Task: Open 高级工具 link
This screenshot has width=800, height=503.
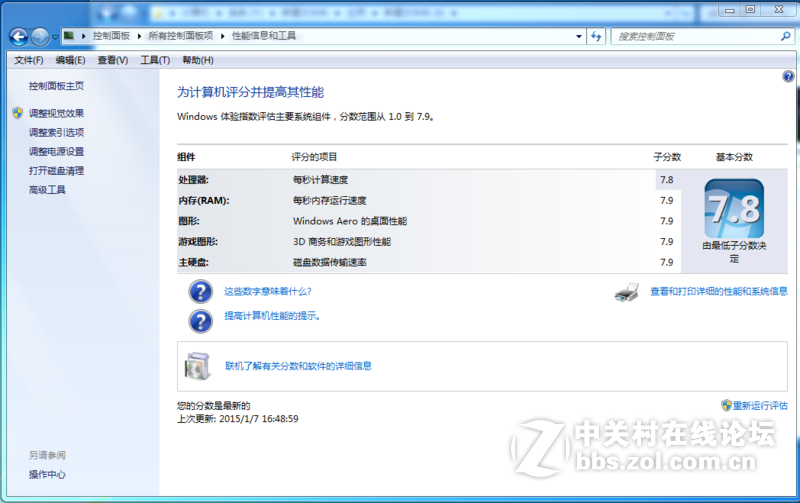Action: pos(47,190)
